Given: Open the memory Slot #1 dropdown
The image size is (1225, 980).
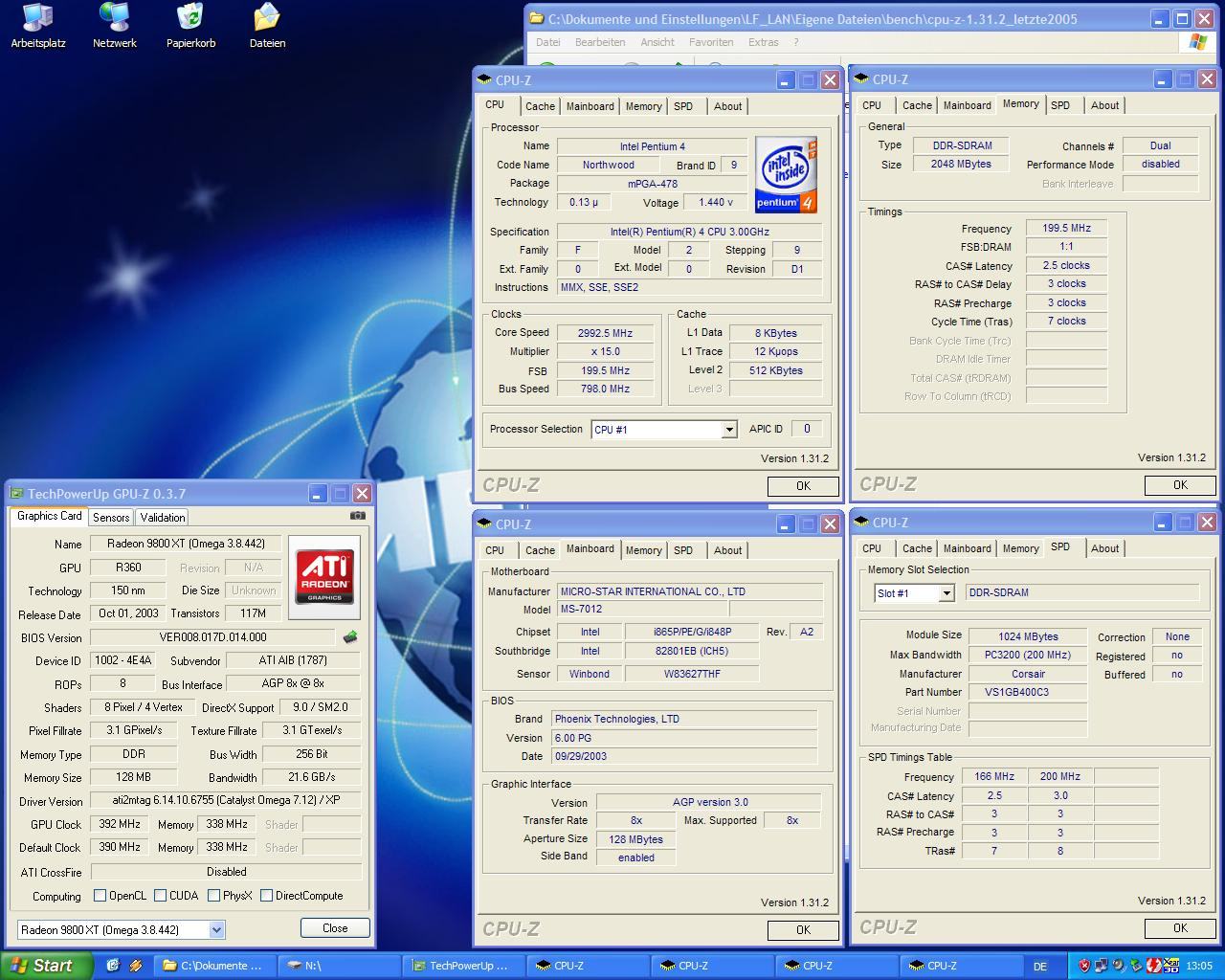Looking at the screenshot, I should coord(946,593).
